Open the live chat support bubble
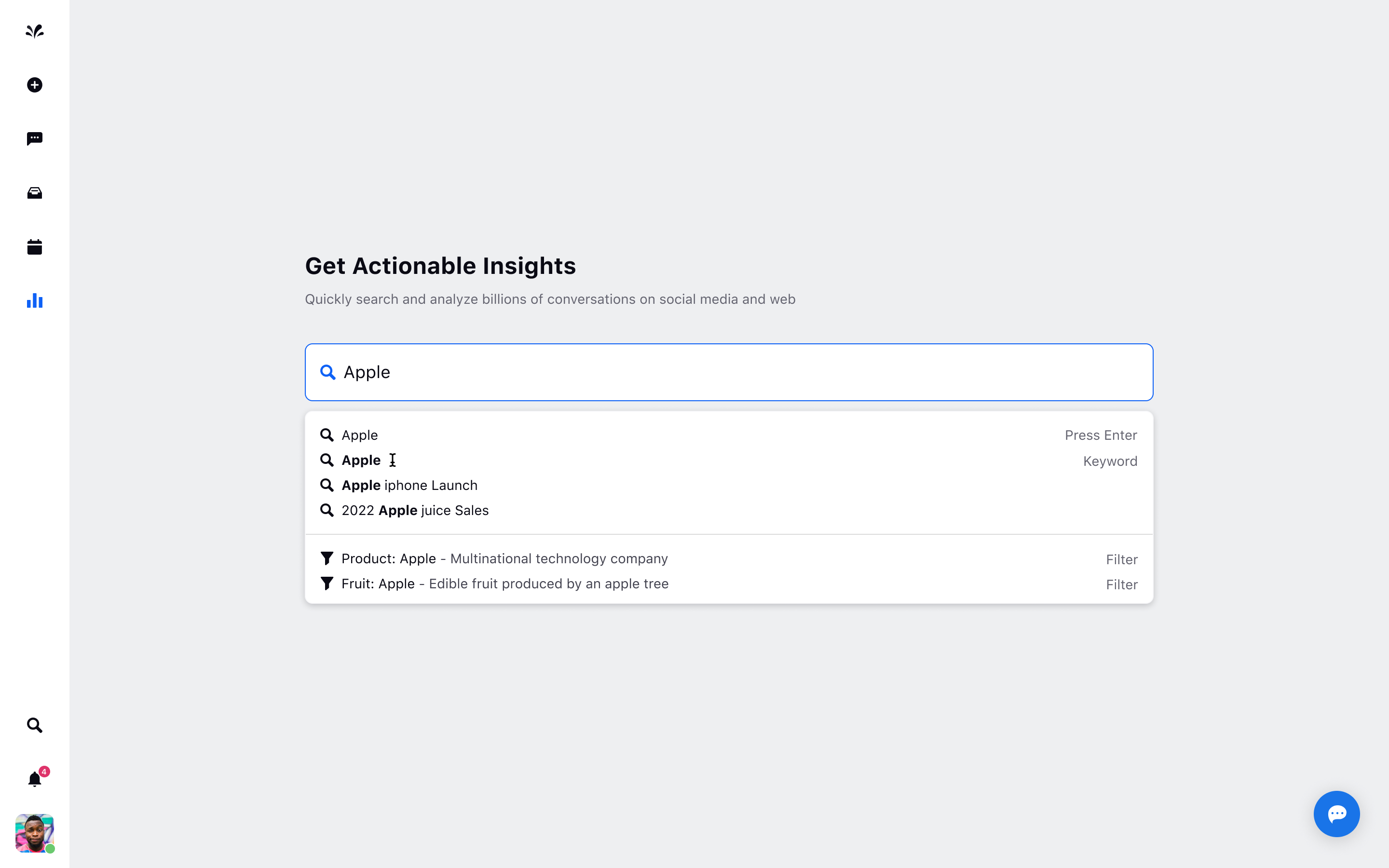 pos(1336,814)
